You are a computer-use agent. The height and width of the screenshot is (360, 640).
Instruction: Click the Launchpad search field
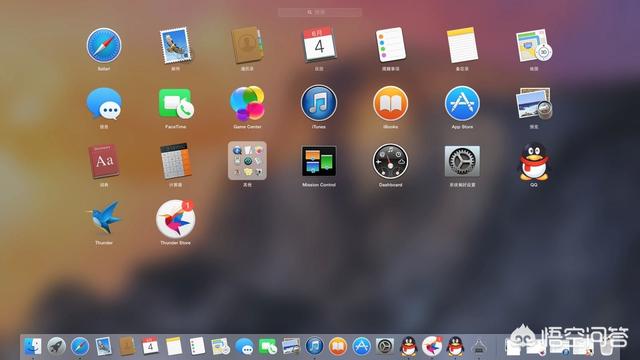tap(320, 13)
